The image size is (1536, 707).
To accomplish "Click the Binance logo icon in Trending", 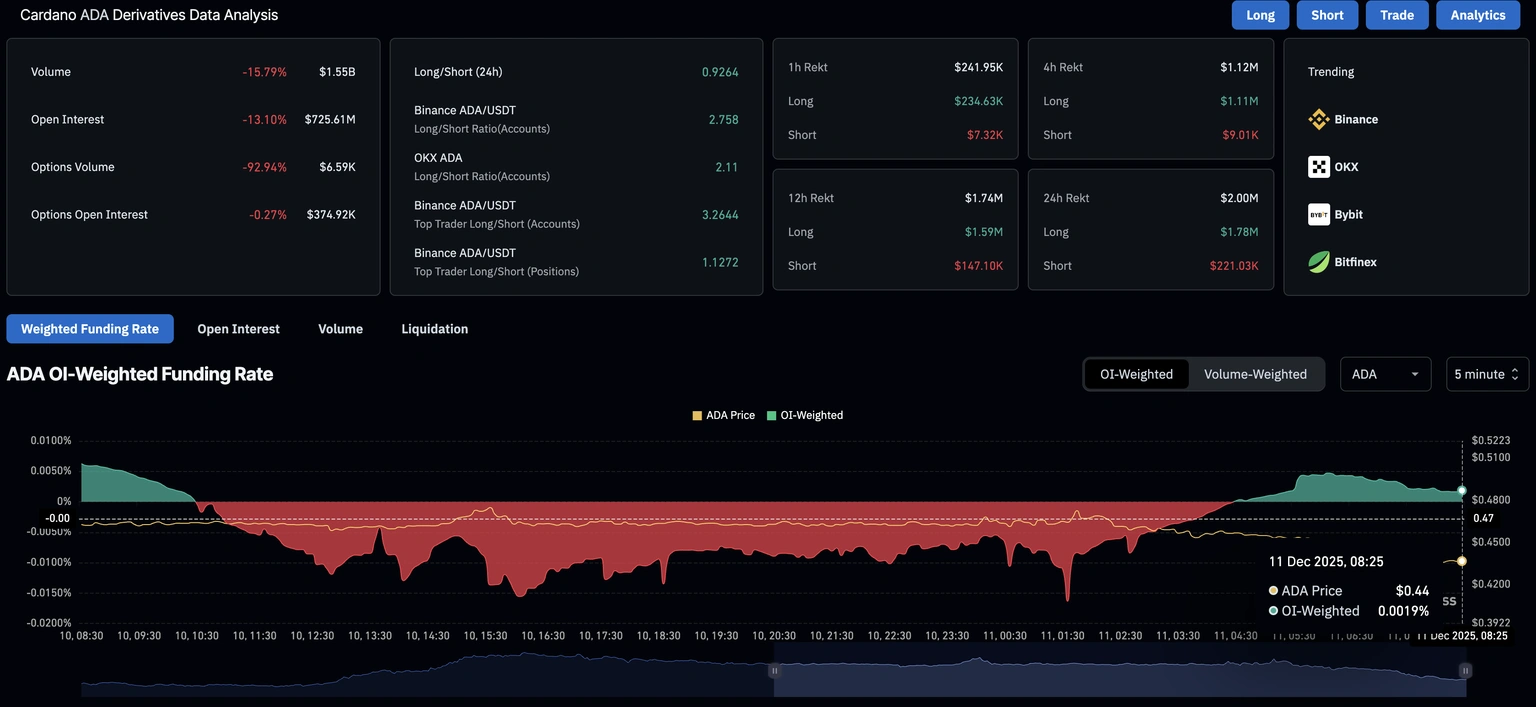I will [x=1319, y=119].
